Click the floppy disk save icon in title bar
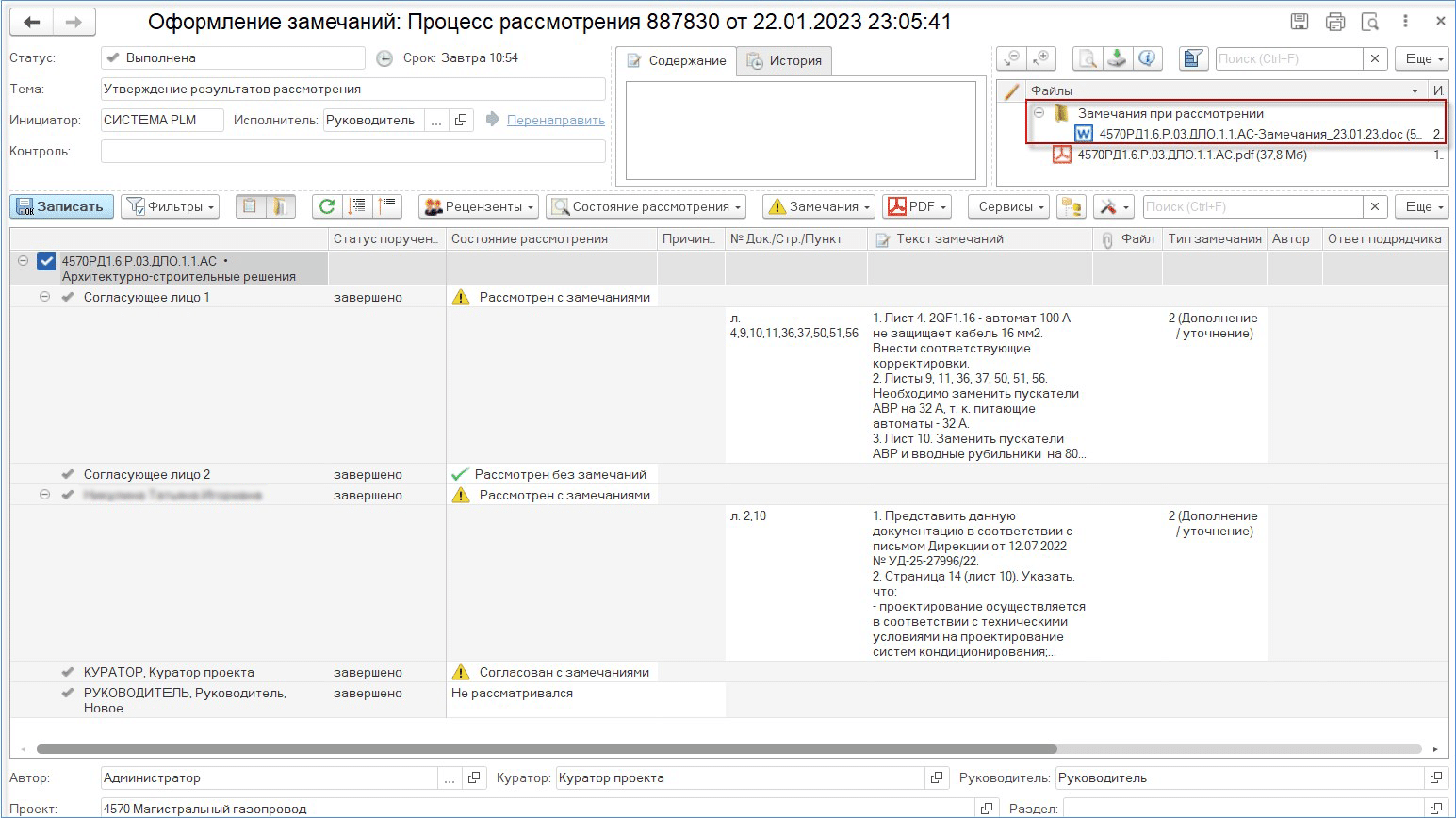Image resolution: width=1456 pixels, height=818 pixels. (x=1300, y=22)
